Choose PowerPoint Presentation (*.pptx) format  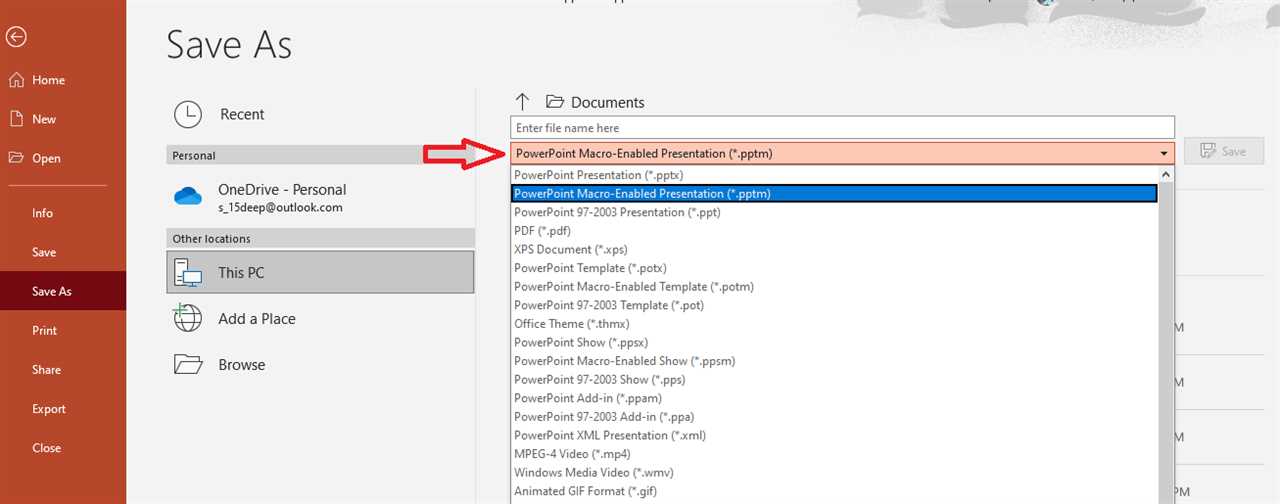[x=833, y=175]
